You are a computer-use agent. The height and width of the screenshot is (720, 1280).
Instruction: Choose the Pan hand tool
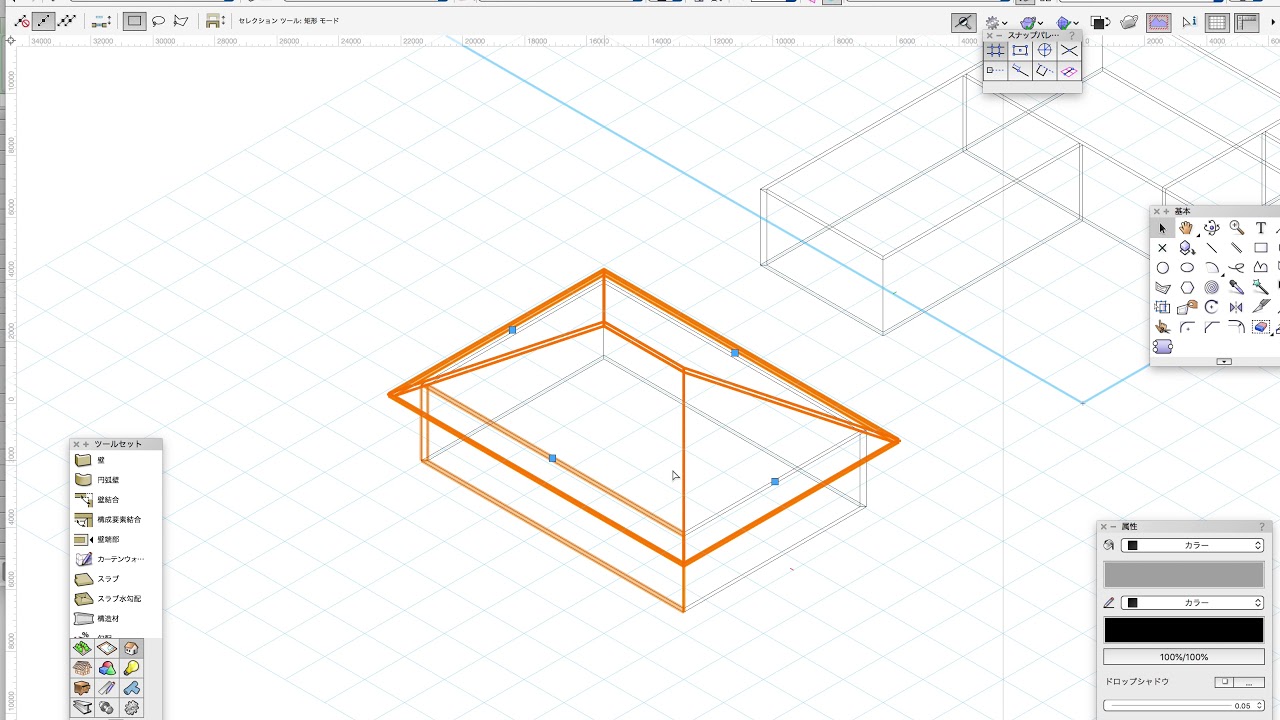click(1186, 228)
